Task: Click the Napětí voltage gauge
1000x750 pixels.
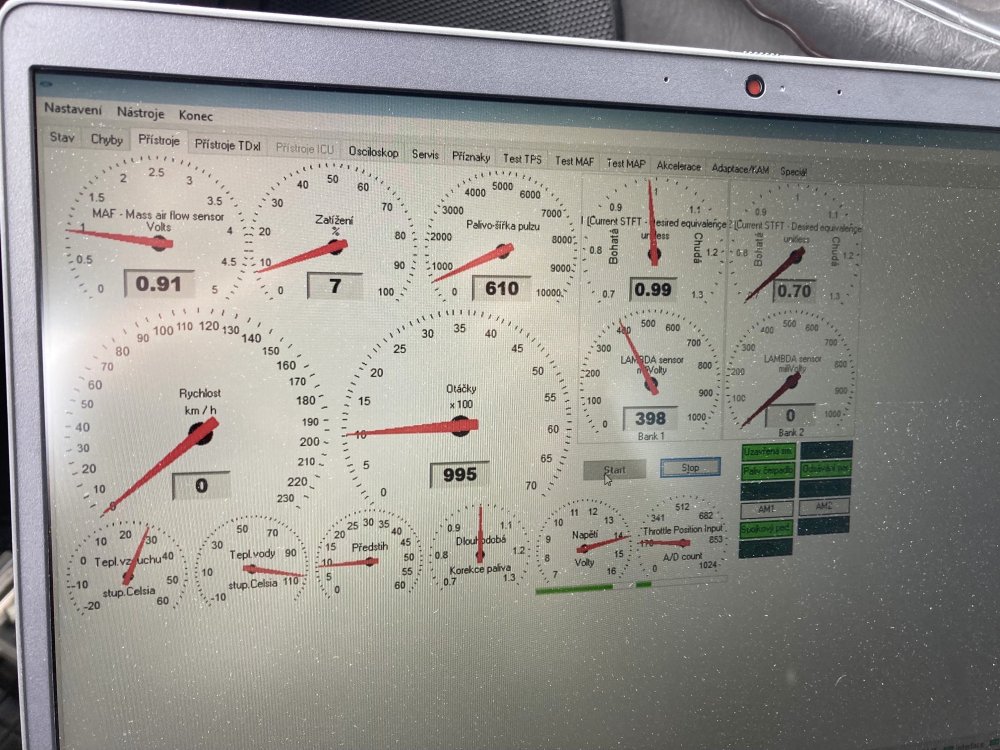Action: coord(584,548)
